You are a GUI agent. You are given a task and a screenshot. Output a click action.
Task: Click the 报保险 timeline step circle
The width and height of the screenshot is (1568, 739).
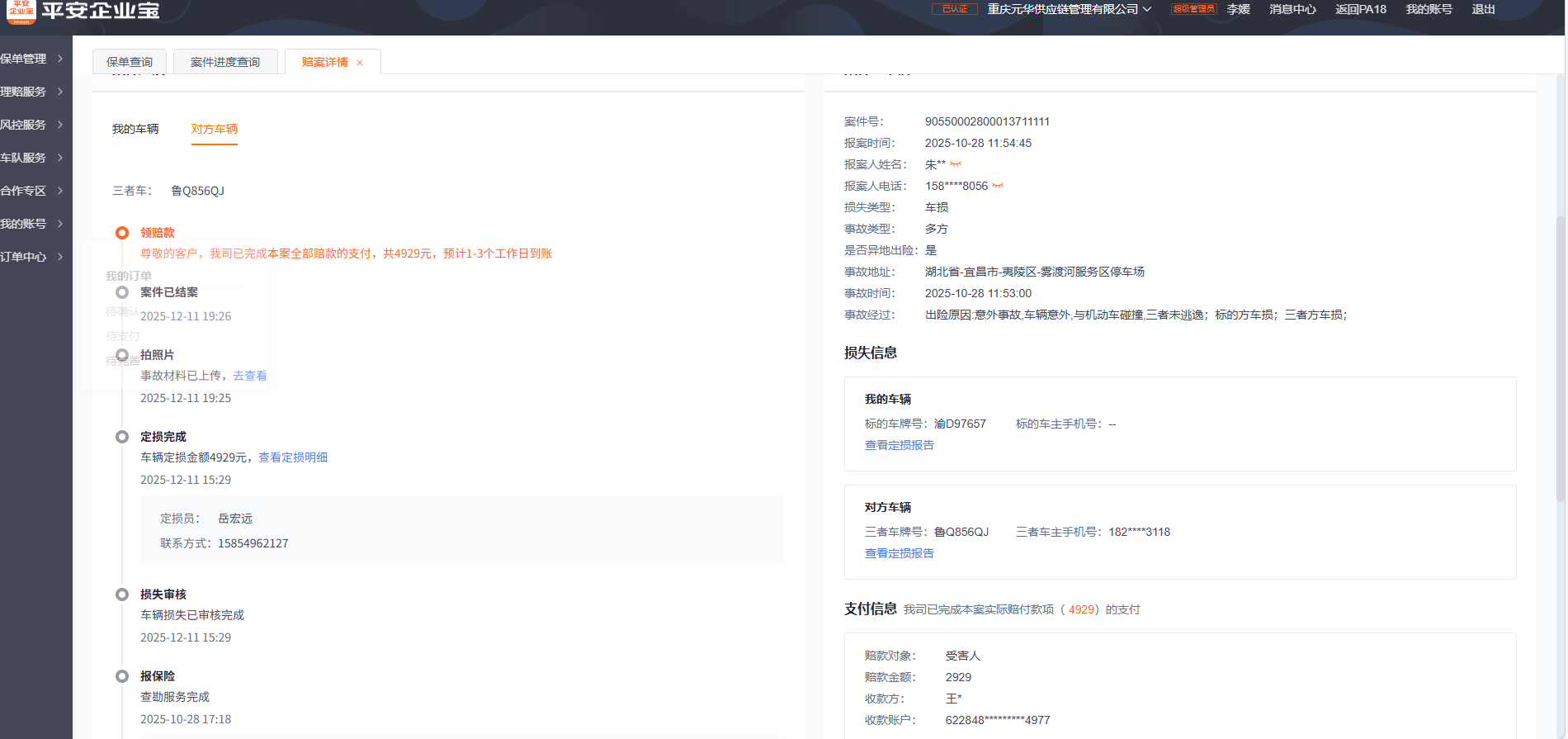(x=122, y=676)
